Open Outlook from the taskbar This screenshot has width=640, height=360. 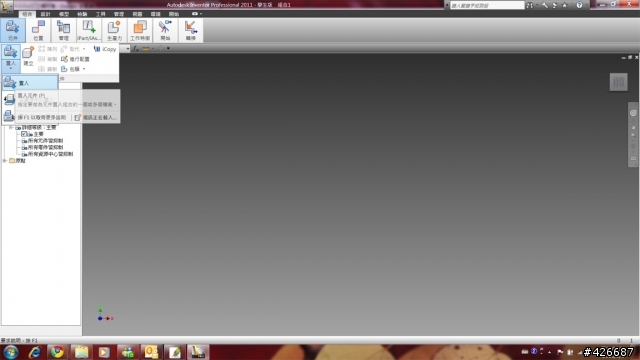click(151, 352)
